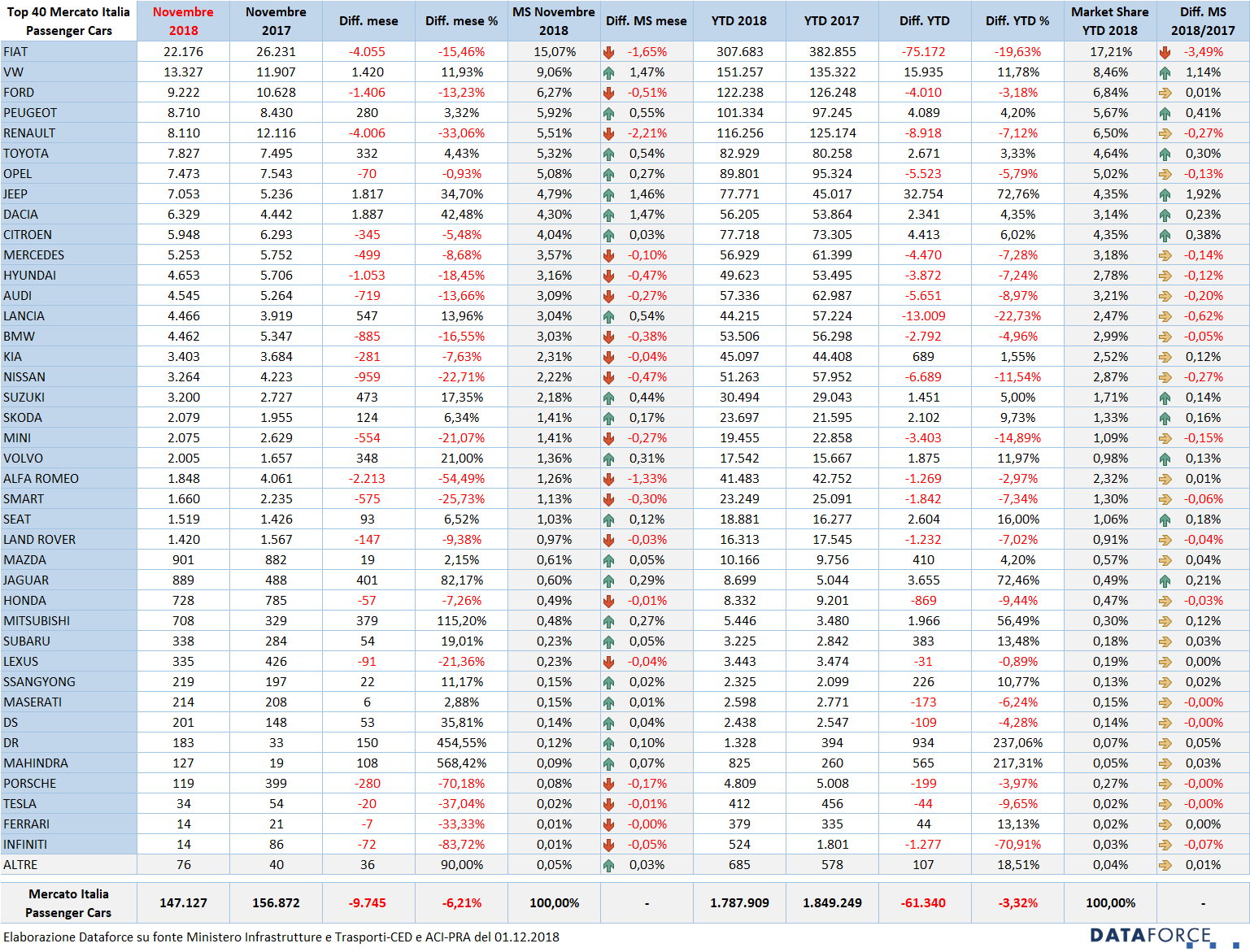
Task: Select PORSCHE's red arrow in Diff. MS mese column
Action: (608, 784)
